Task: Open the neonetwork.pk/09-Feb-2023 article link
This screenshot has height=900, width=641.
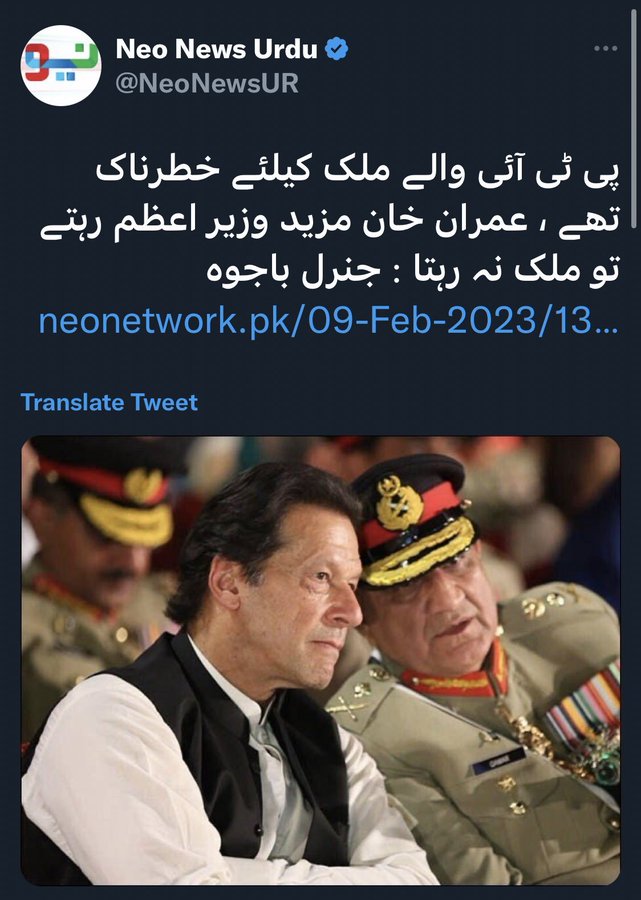Action: click(x=328, y=321)
